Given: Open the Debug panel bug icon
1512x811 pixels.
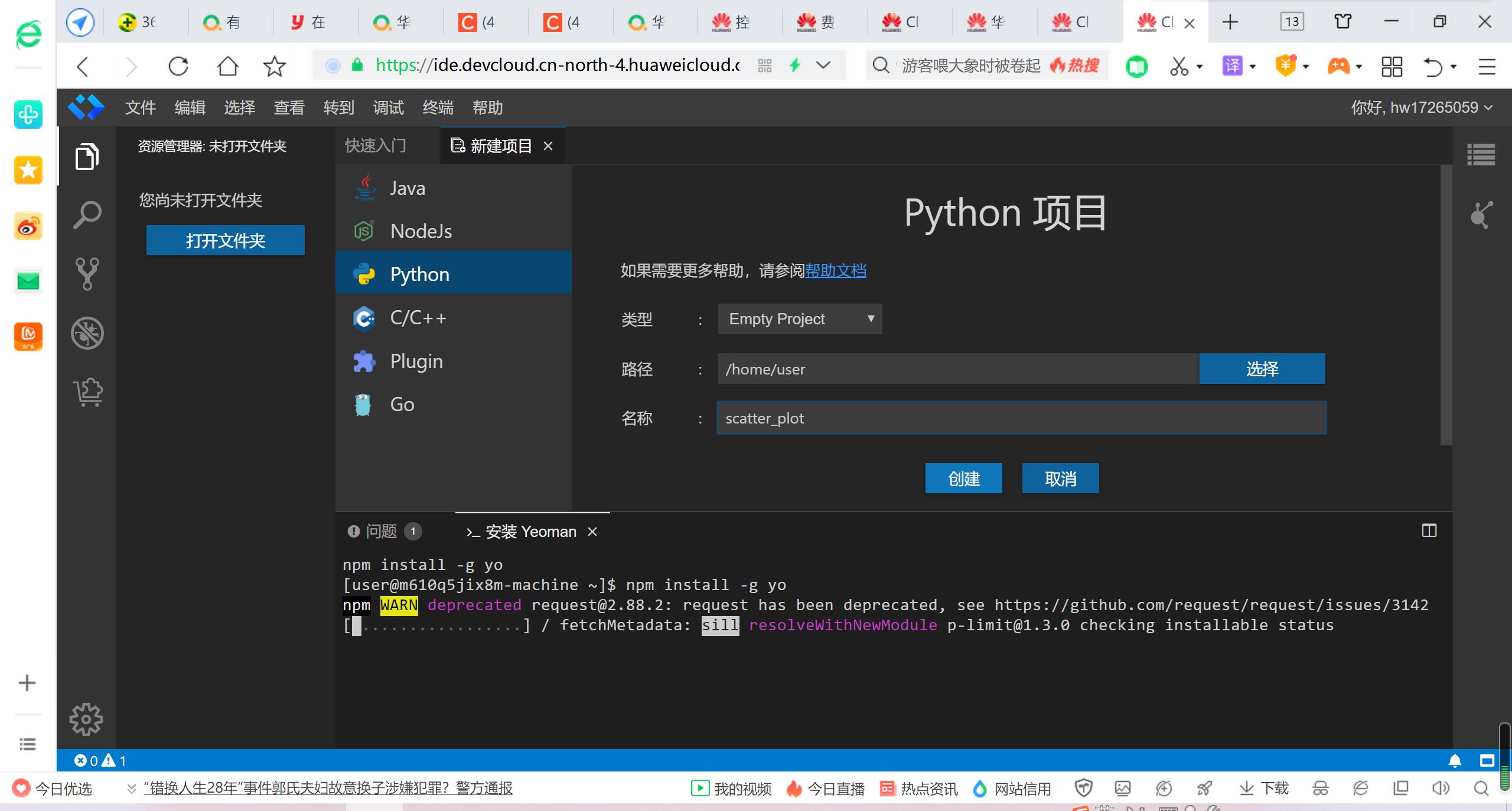Looking at the screenshot, I should tap(87, 333).
